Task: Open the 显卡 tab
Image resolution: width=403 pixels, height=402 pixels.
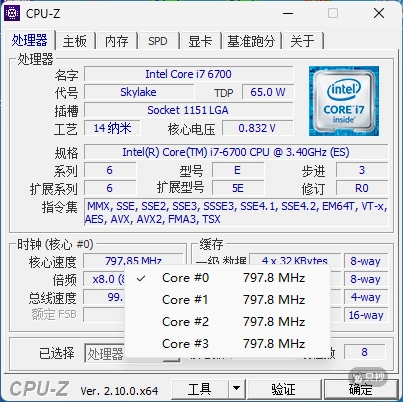Action: pos(200,41)
